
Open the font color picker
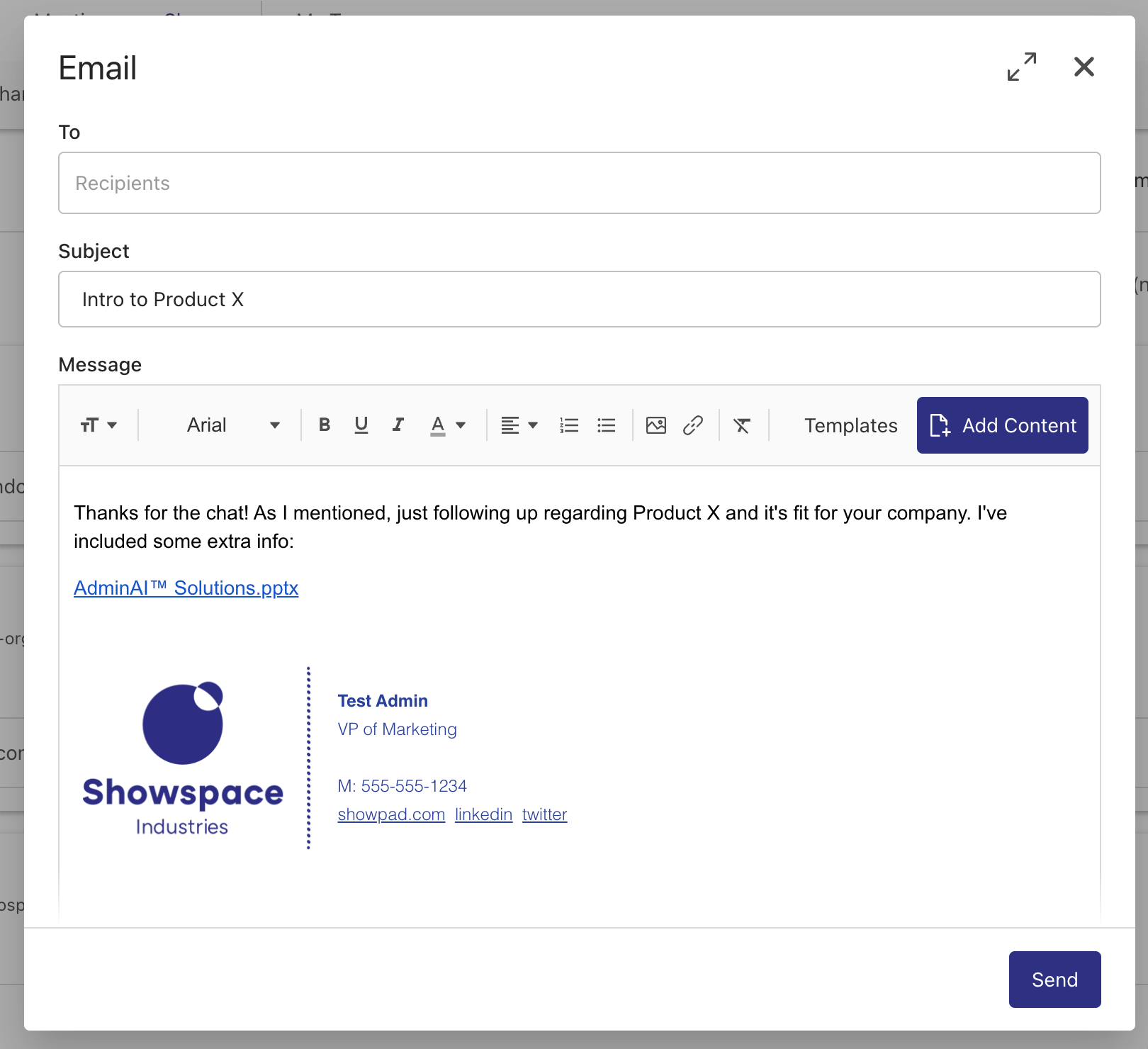(447, 425)
